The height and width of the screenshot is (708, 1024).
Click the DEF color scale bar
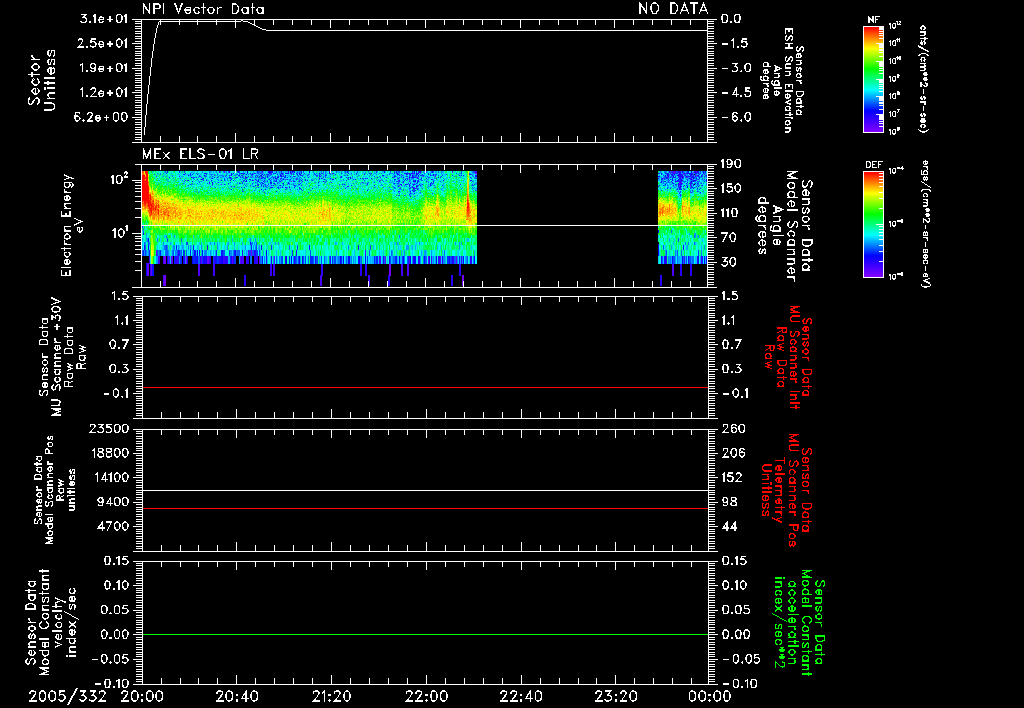tap(874, 224)
